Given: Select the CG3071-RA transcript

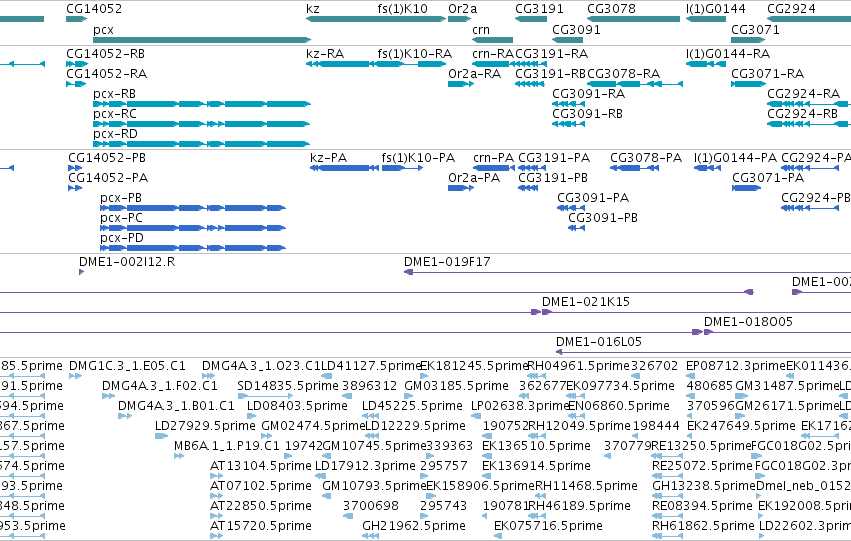Looking at the screenshot, I should pos(748,84).
